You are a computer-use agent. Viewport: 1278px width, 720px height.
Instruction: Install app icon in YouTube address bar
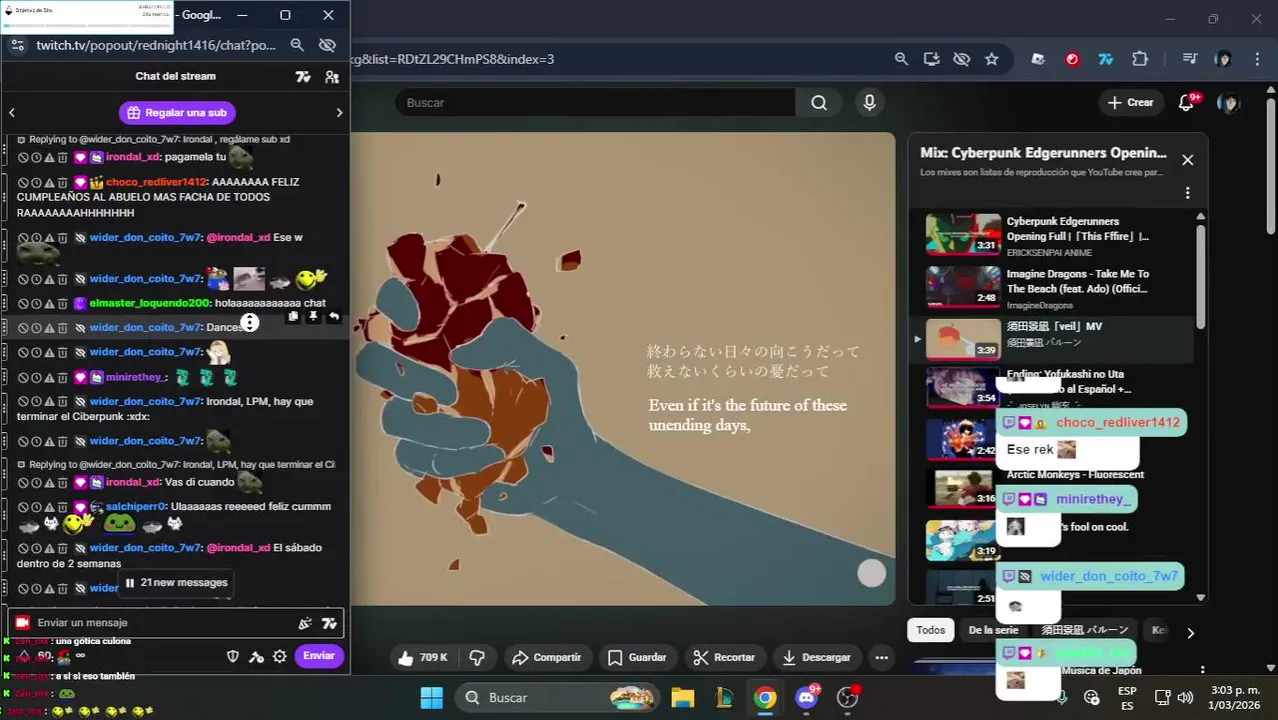931,59
